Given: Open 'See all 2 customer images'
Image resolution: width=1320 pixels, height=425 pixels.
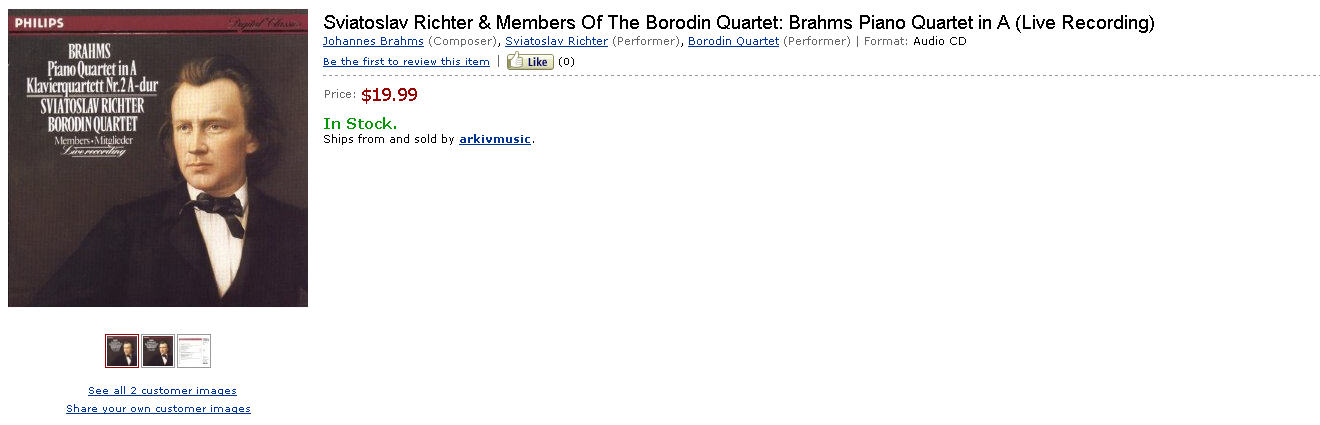Looking at the screenshot, I should pos(162,391).
